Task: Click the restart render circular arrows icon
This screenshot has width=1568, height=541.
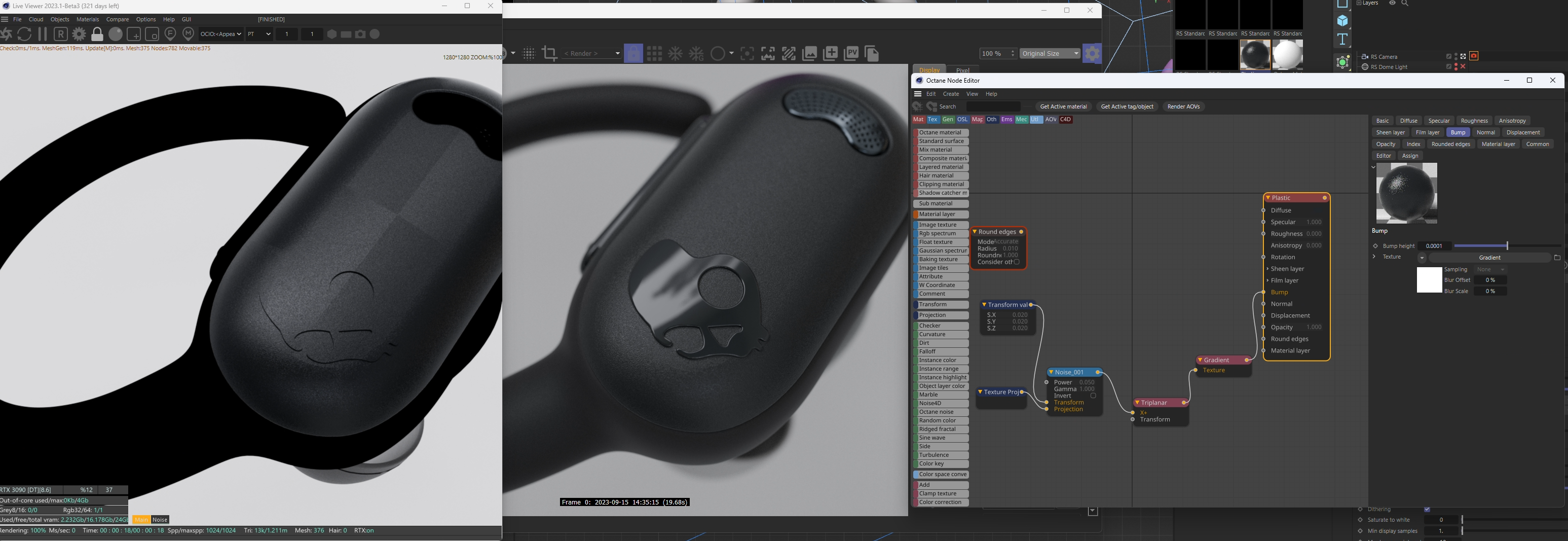Action: (x=24, y=34)
